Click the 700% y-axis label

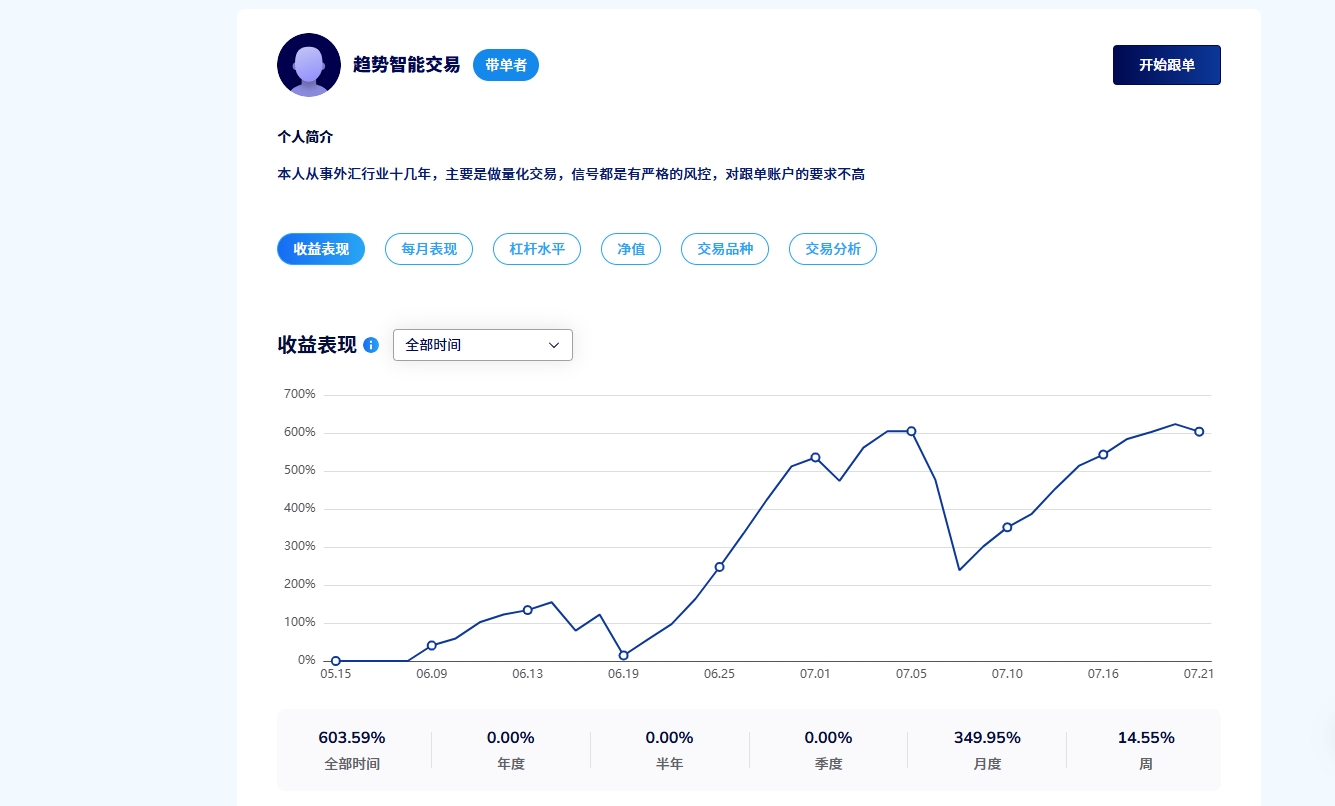click(x=299, y=394)
